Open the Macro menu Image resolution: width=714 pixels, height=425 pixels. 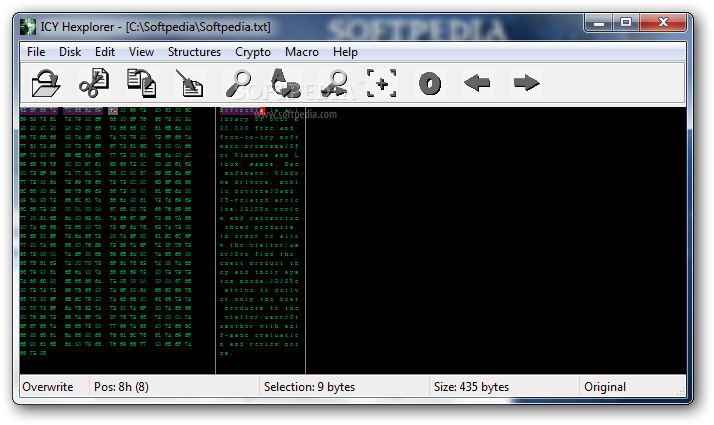(302, 52)
